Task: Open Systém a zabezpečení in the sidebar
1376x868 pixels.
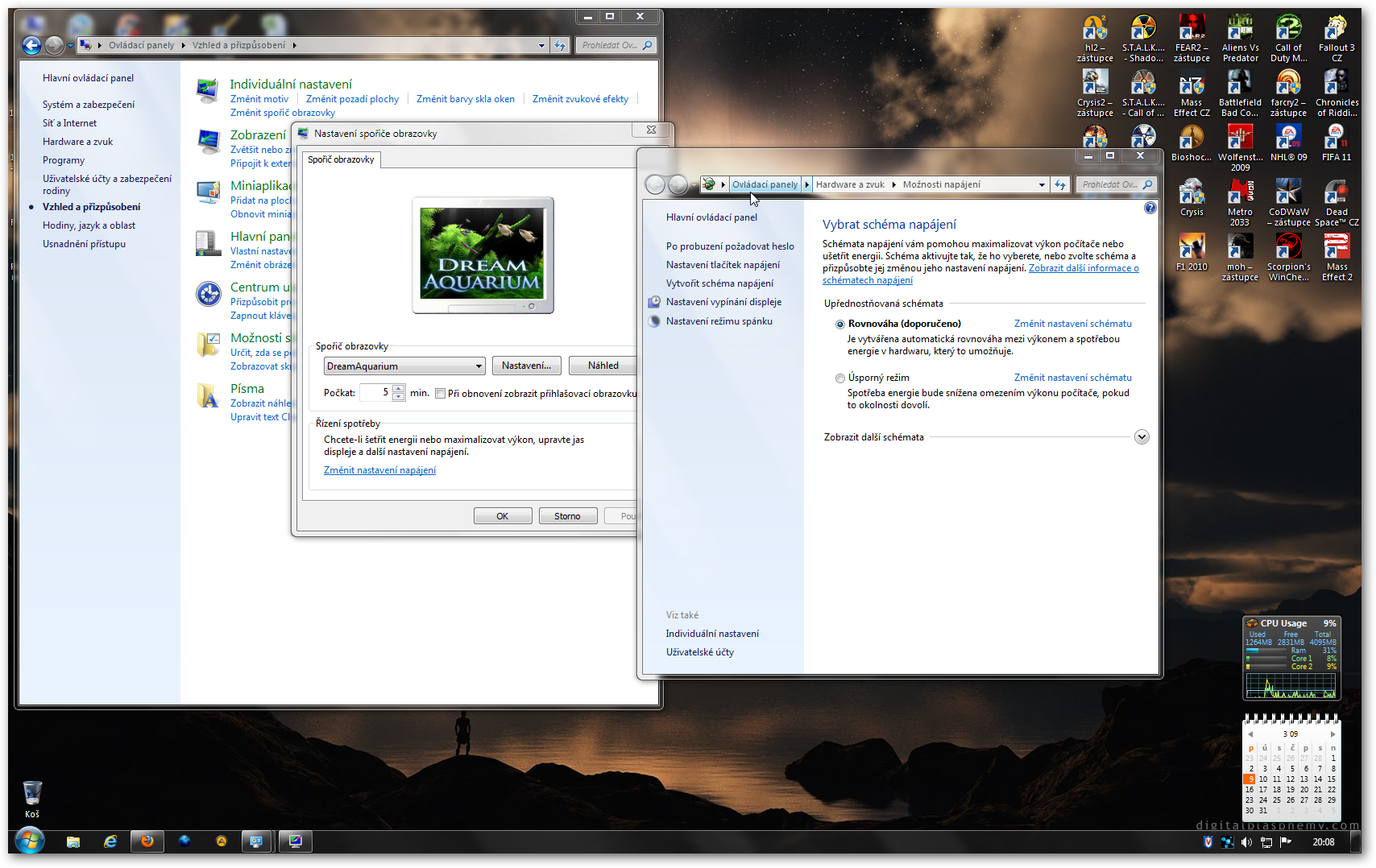Action: 89,105
